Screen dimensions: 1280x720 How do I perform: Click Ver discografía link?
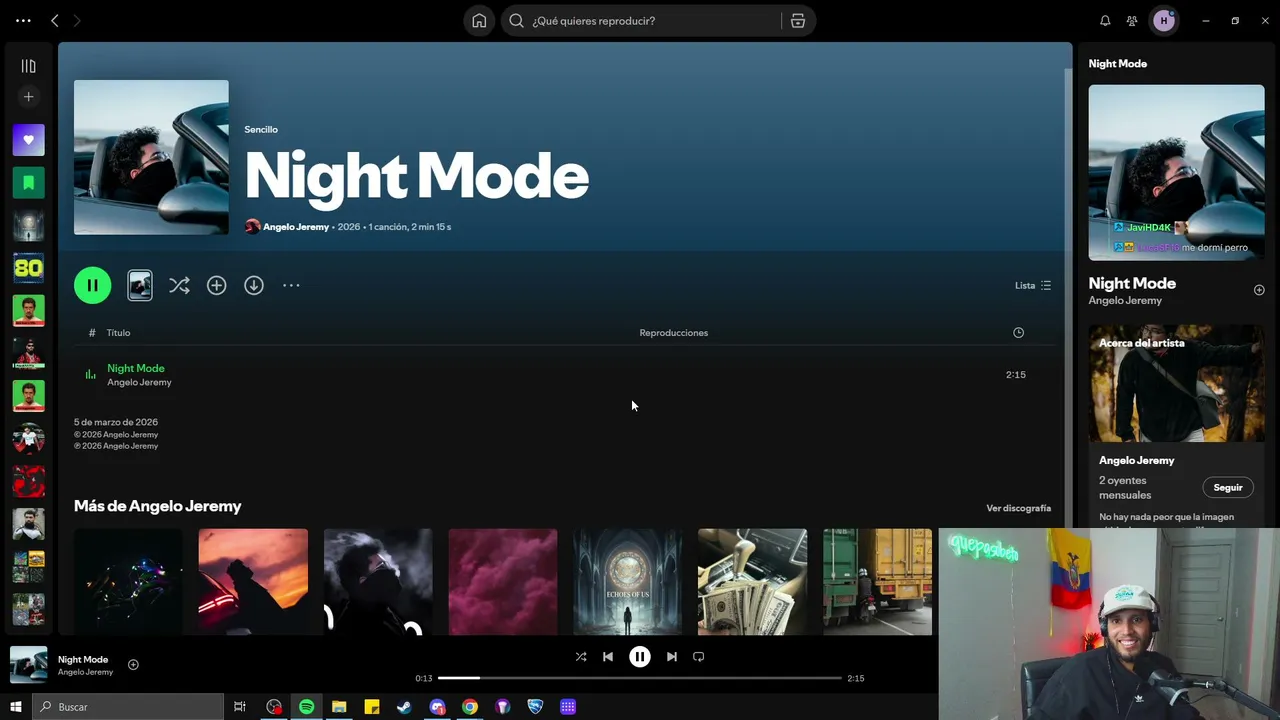[1018, 508]
